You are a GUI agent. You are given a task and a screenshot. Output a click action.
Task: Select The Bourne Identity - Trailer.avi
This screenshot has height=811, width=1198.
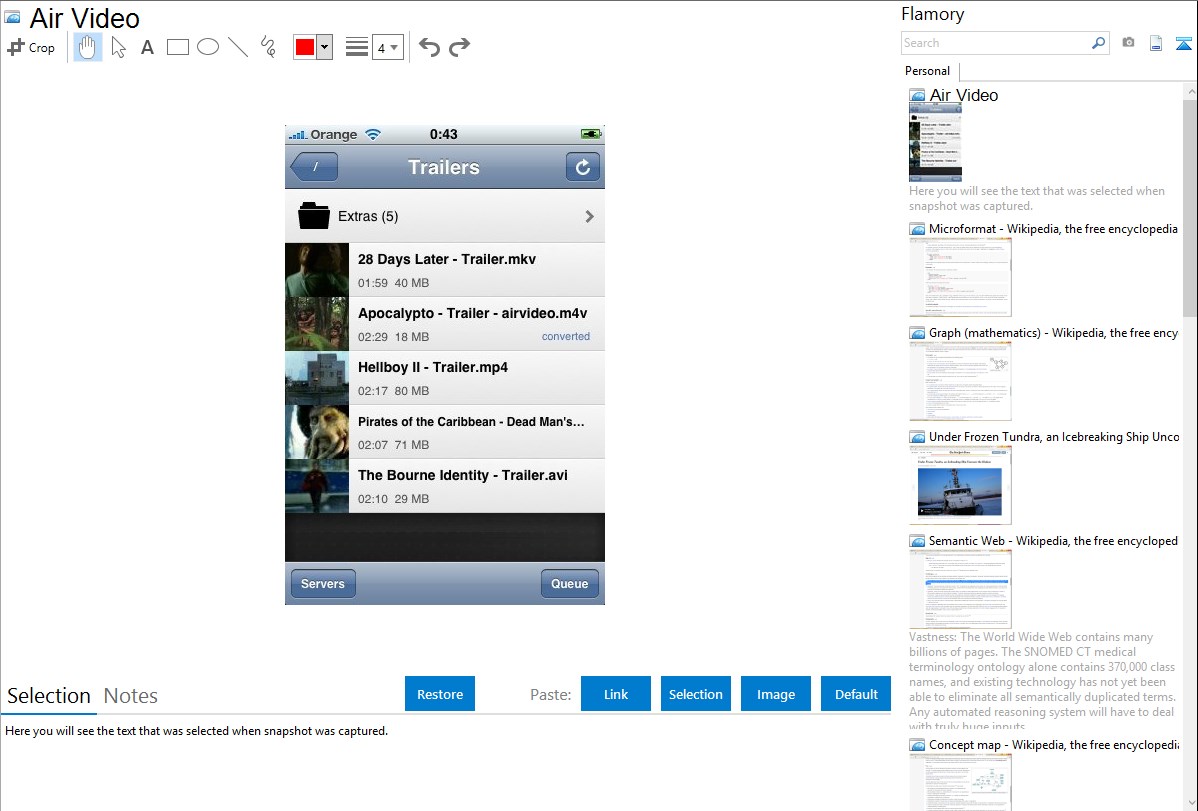pyautogui.click(x=445, y=486)
